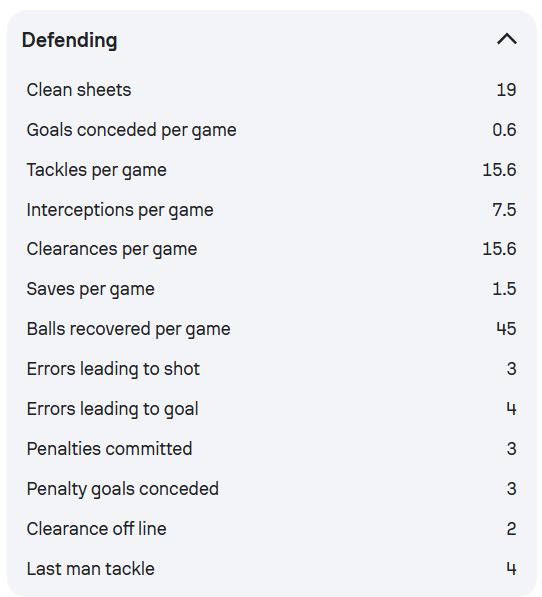Click Errors leading to goal label
Image resolution: width=542 pixels, height=597 pixels.
pyautogui.click(x=112, y=409)
